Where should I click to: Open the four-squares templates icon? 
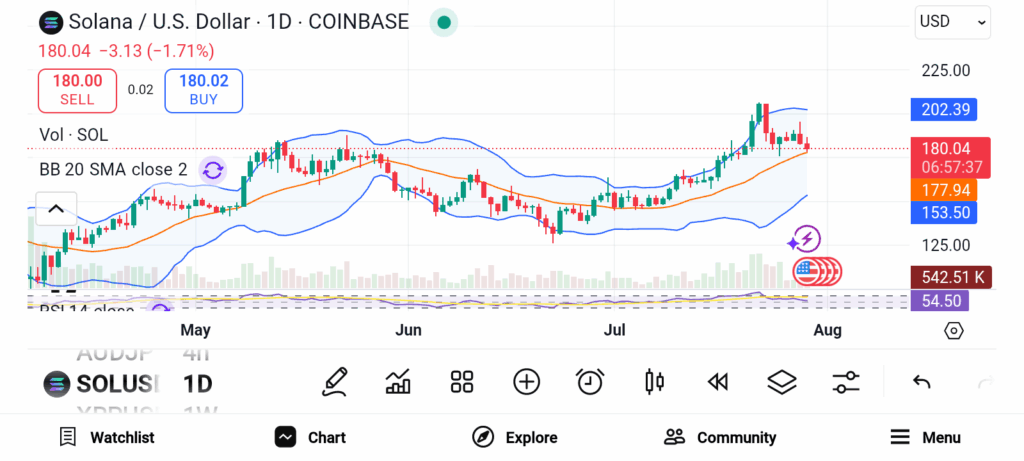461,381
